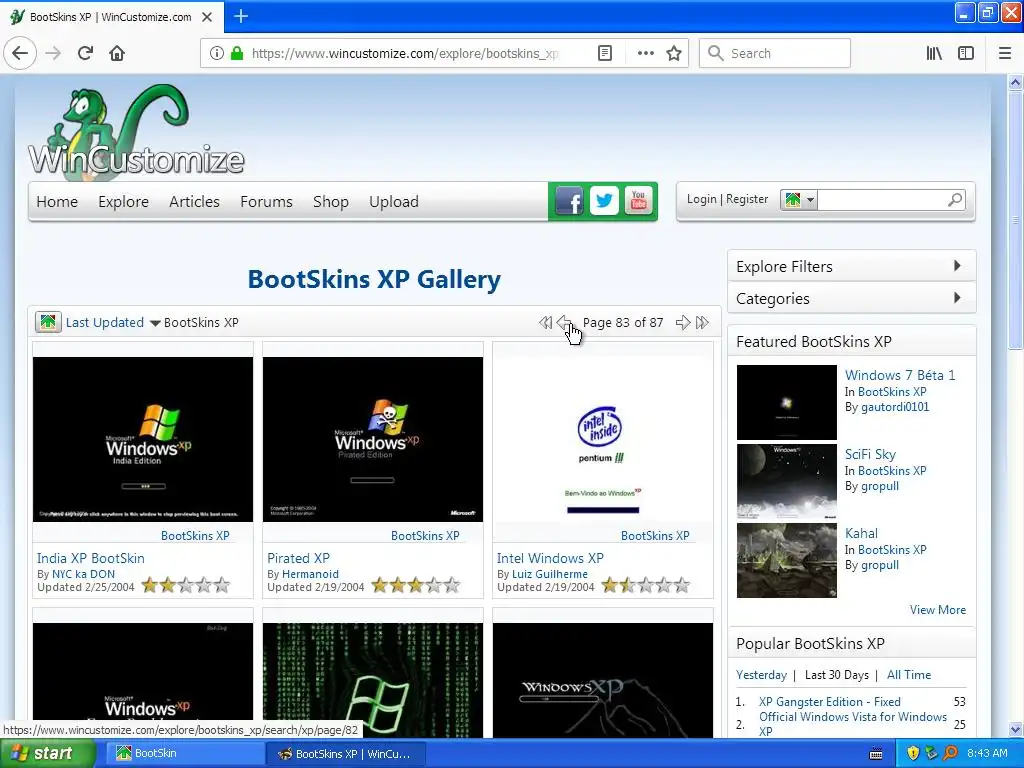Image resolution: width=1024 pixels, height=768 pixels.
Task: Switch popular list to Last 30 Days
Action: tap(837, 675)
